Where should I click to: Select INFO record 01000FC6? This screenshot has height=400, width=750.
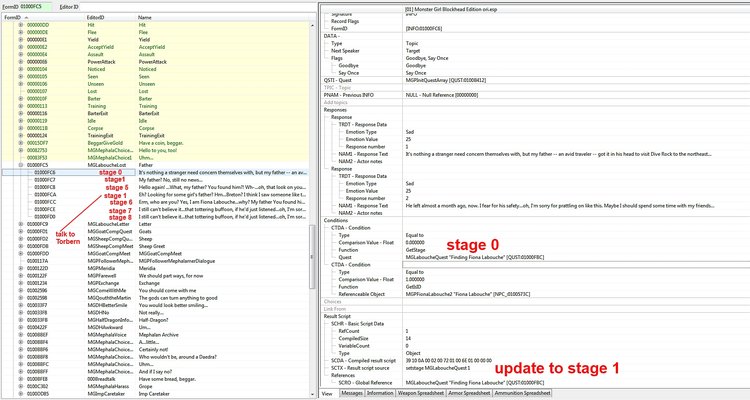(155, 172)
